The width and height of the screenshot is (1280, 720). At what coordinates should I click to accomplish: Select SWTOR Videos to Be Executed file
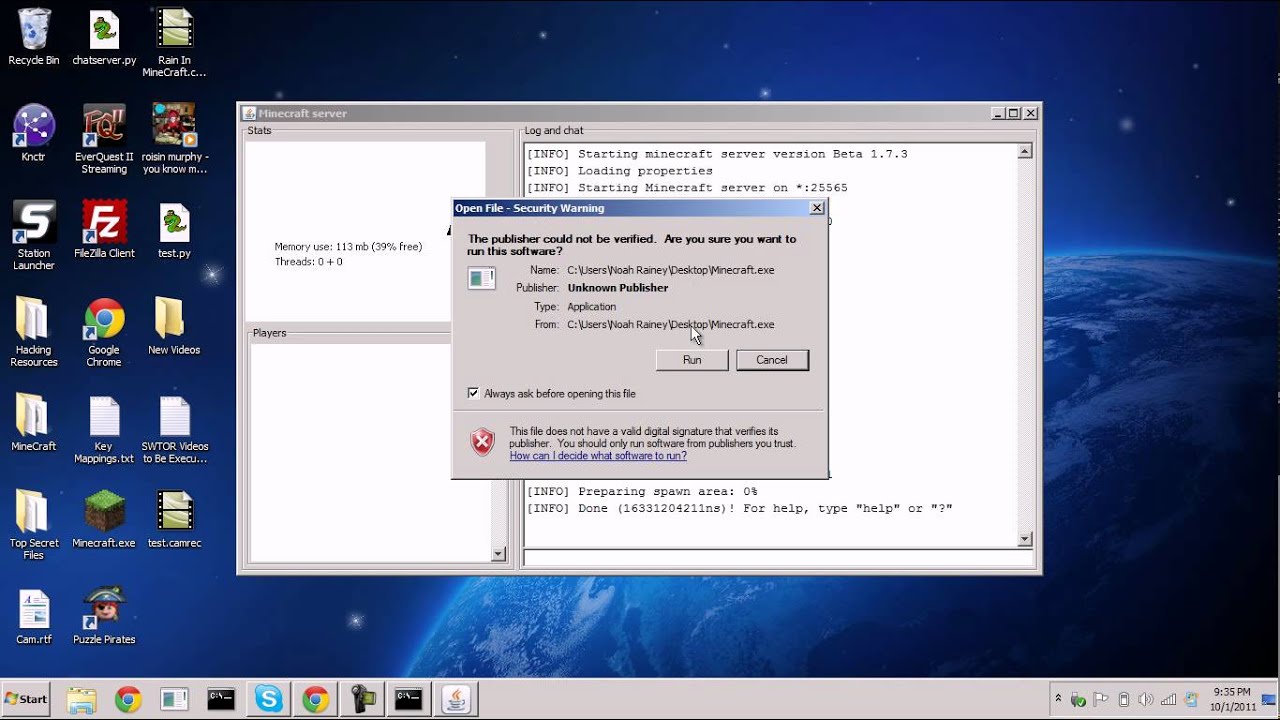pyautogui.click(x=174, y=430)
